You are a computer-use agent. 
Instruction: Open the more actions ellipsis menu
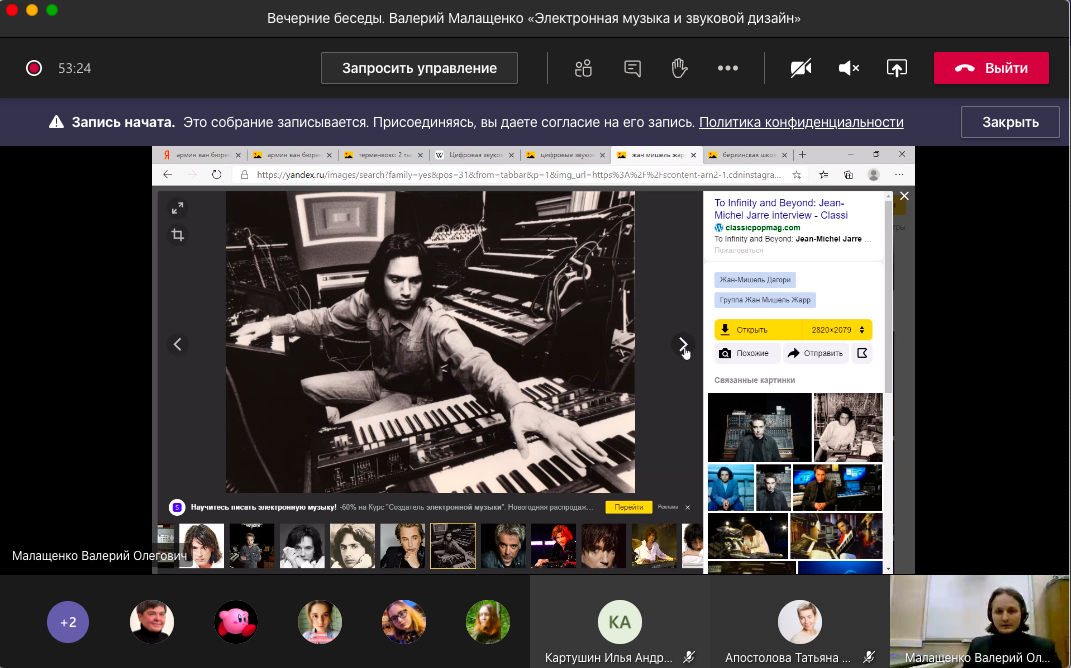click(x=727, y=68)
